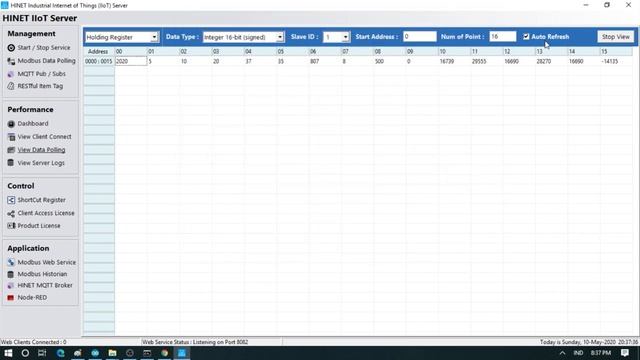This screenshot has height=360, width=640.
Task: Click the RESTful Item Tag icon
Action: pos(11,86)
